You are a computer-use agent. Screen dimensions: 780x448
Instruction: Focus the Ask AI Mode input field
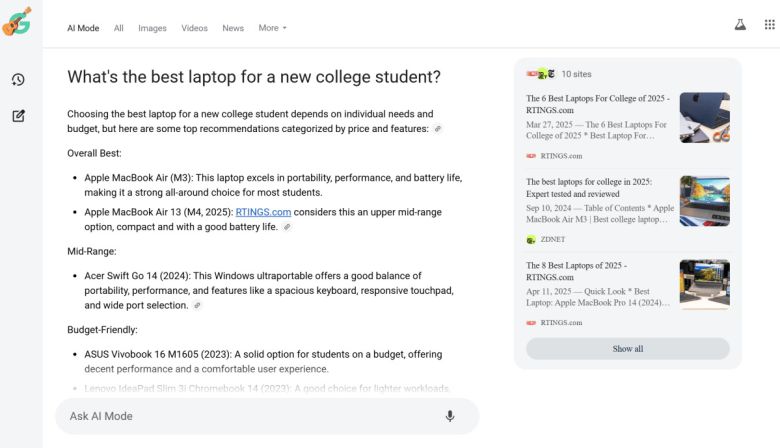[250, 416]
